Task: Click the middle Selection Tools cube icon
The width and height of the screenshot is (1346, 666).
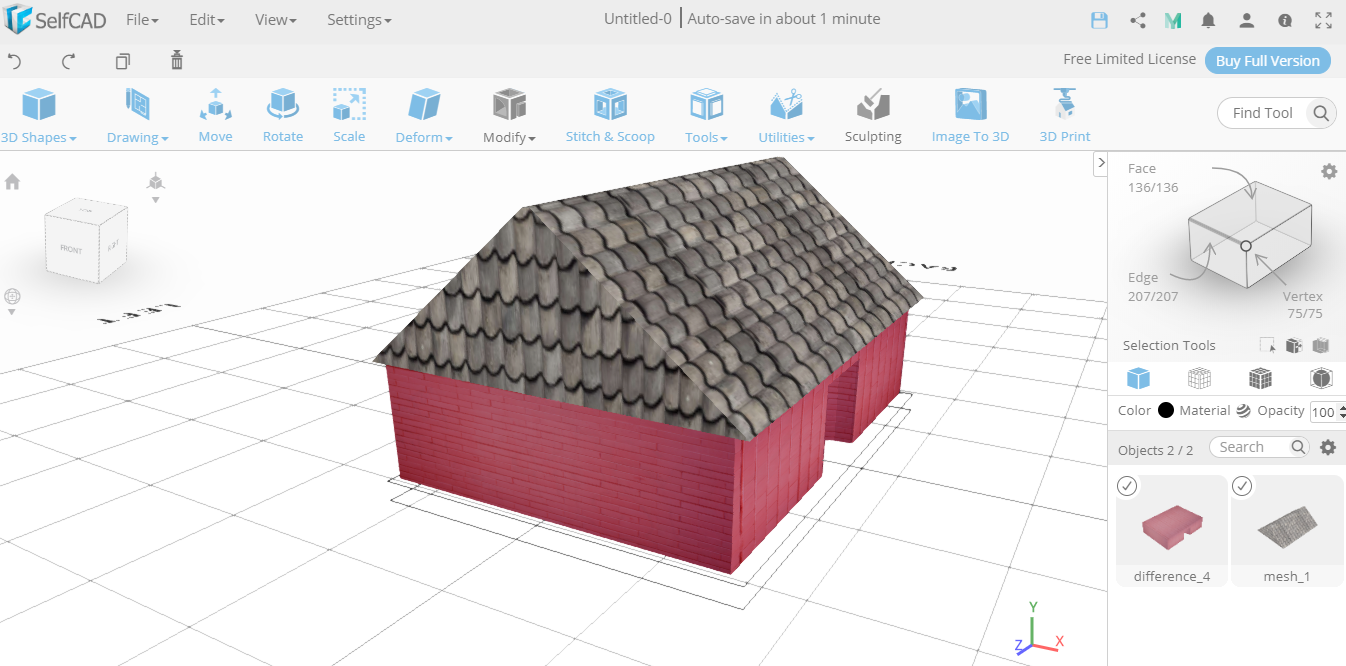Action: [1294, 346]
